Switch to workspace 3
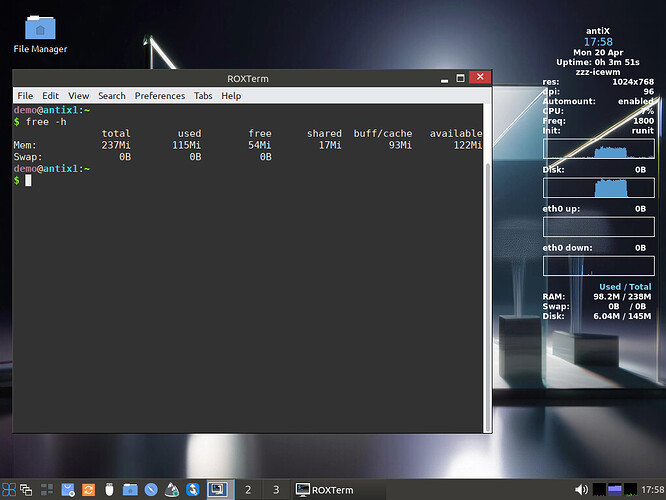This screenshot has width=666, height=500. pyautogui.click(x=276, y=490)
